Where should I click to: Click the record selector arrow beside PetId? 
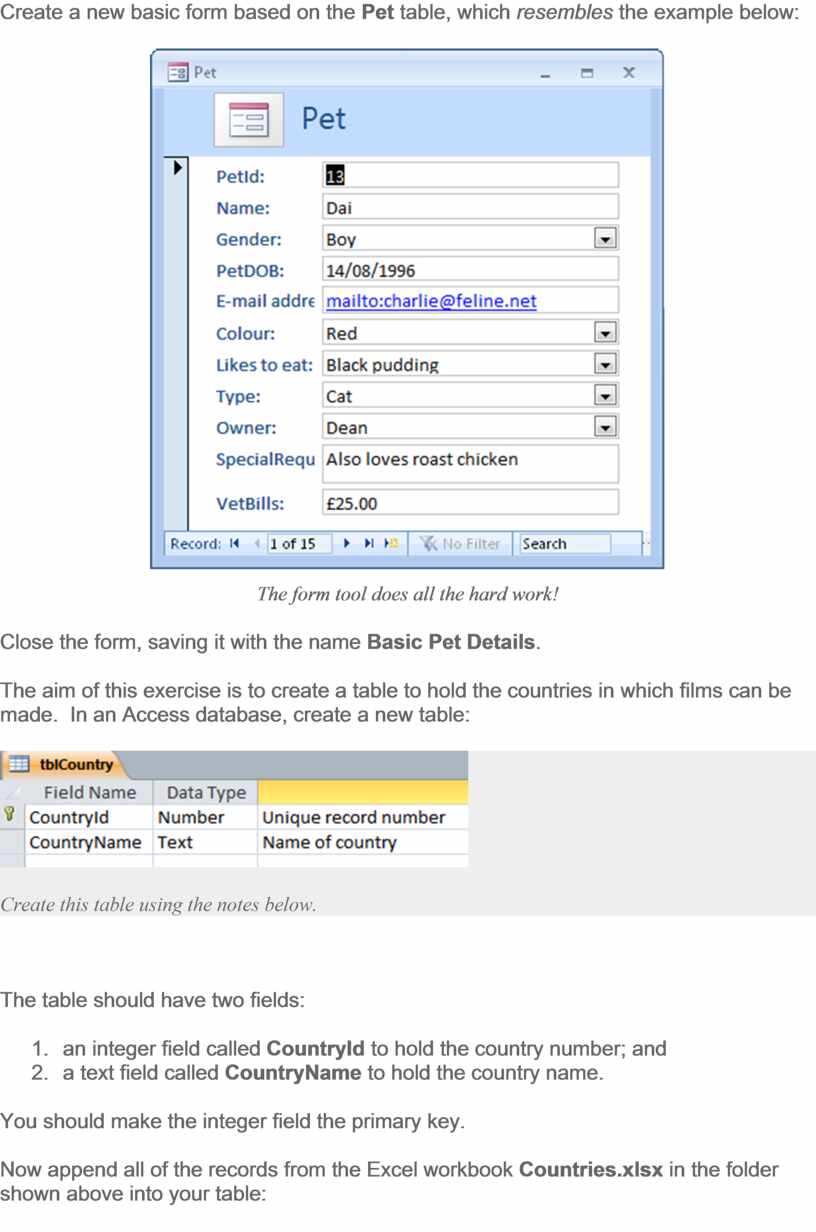tap(177, 168)
